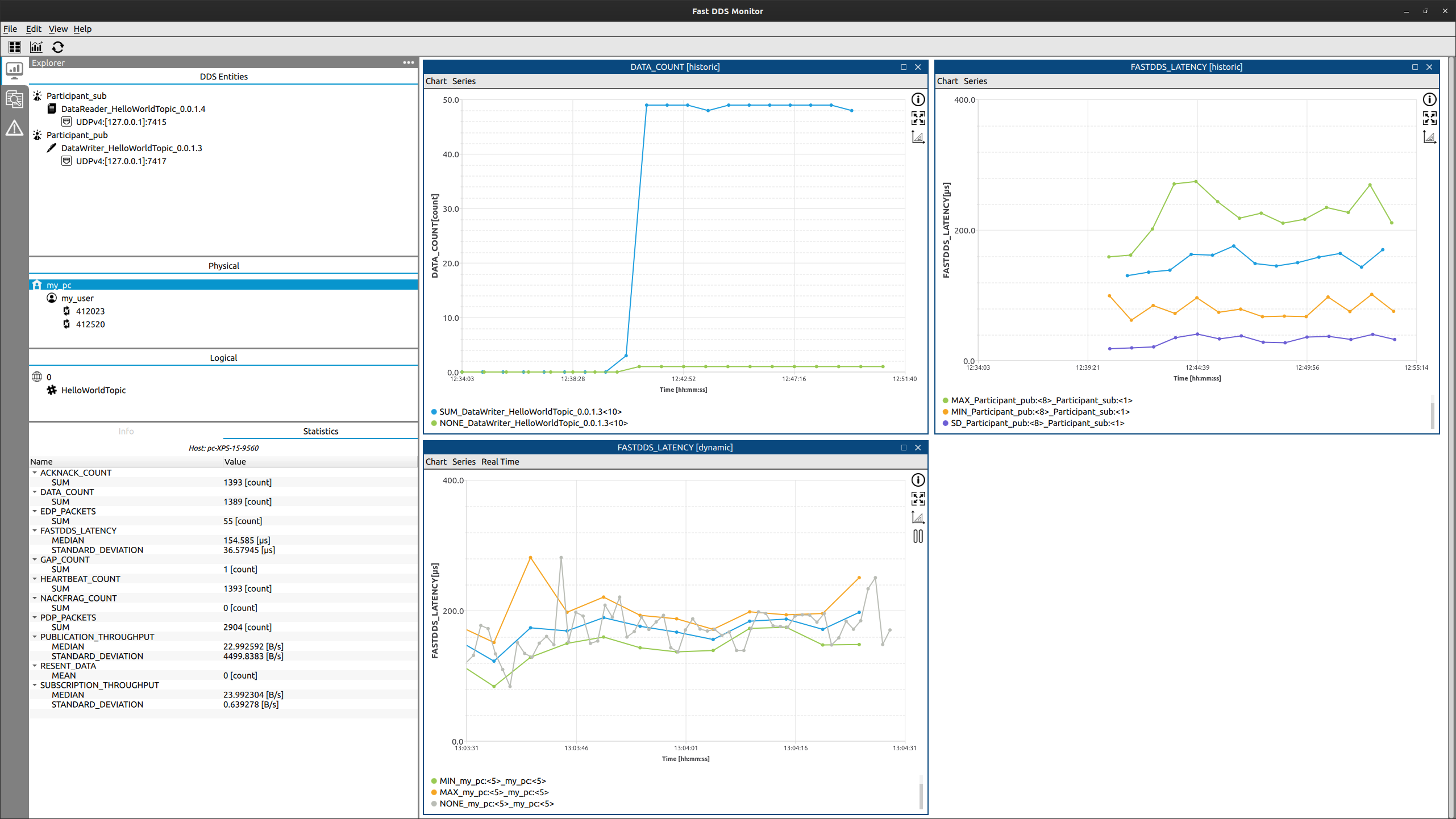Reset zoom on DATA_COUNT historic chart
The image size is (1456, 819).
click(x=918, y=118)
